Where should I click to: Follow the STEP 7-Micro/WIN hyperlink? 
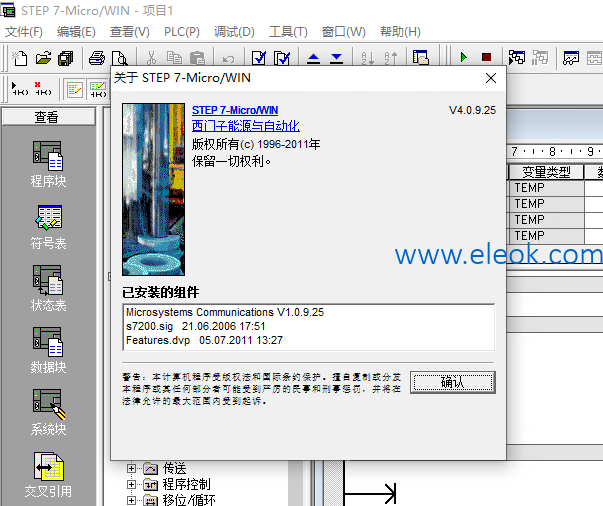[x=235, y=110]
